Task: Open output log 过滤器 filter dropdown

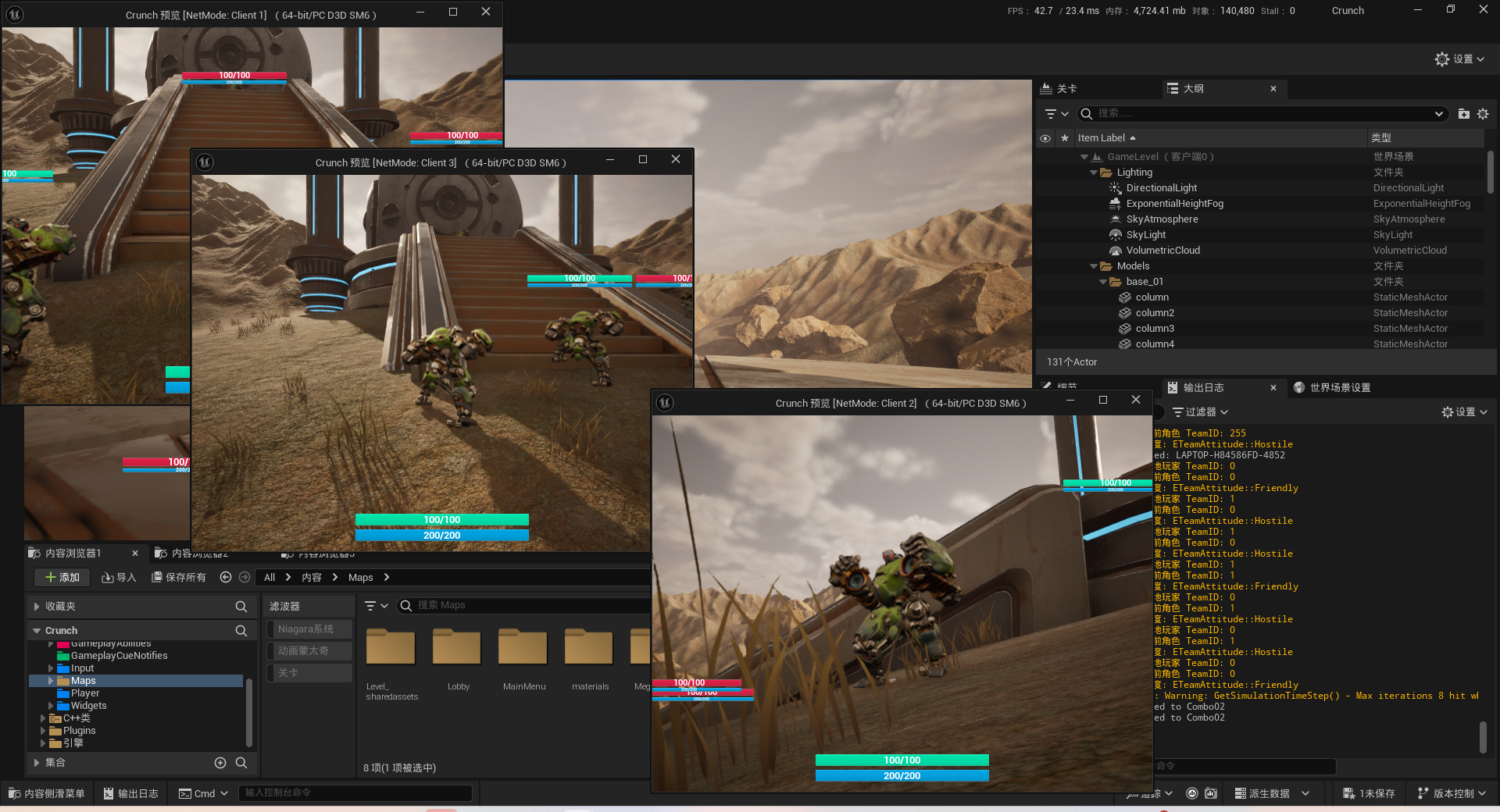Action: 1201,412
